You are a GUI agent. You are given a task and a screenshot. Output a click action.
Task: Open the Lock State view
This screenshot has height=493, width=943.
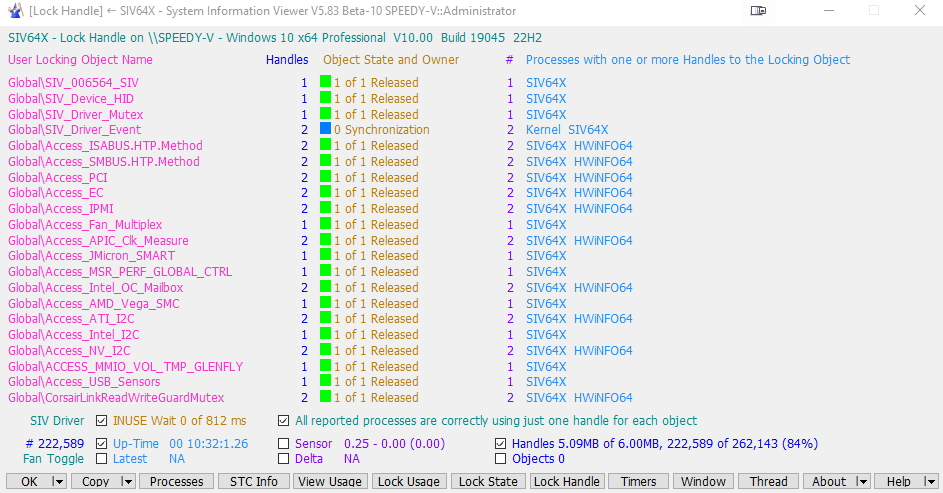487,482
